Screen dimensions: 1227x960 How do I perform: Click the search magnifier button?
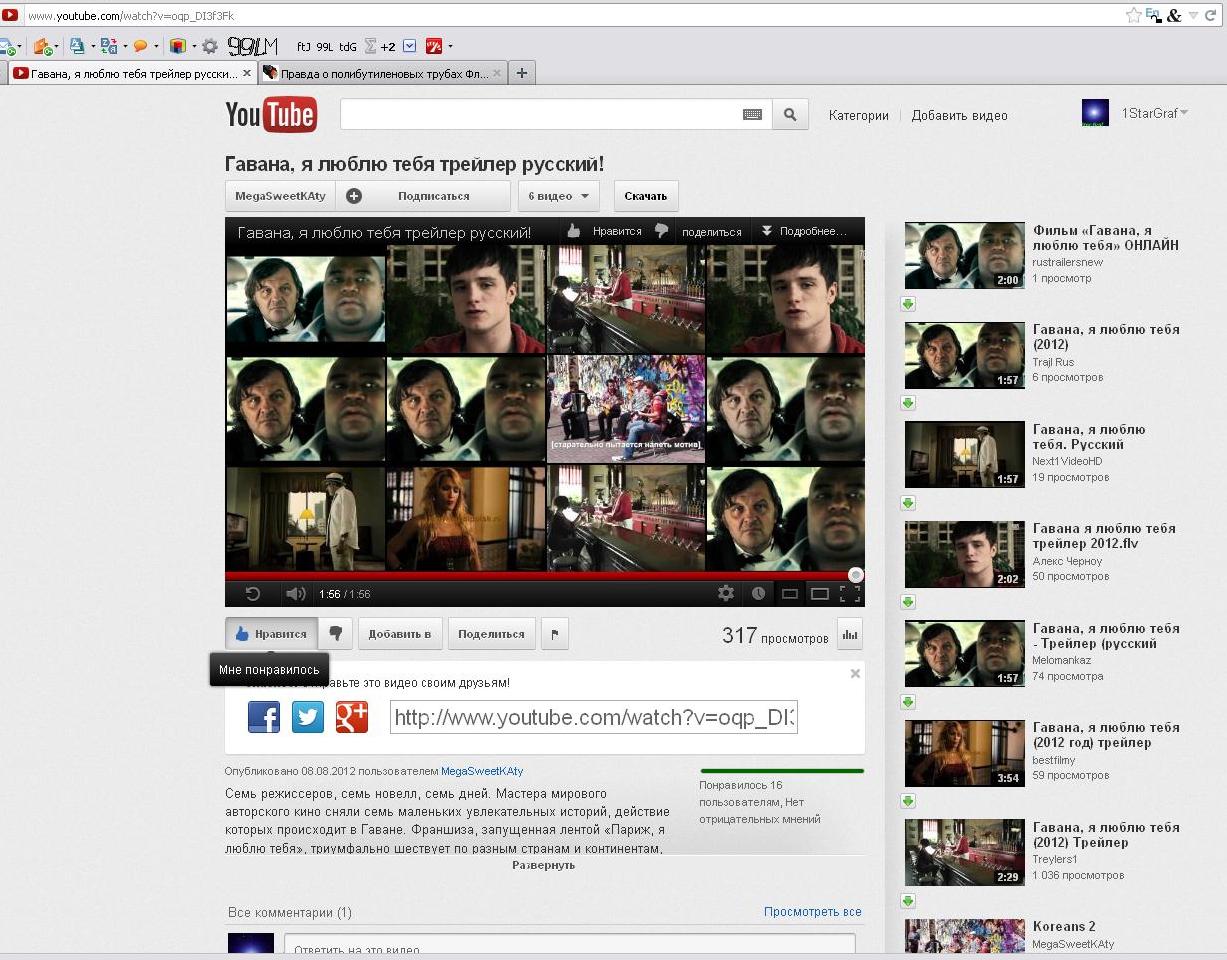(790, 115)
